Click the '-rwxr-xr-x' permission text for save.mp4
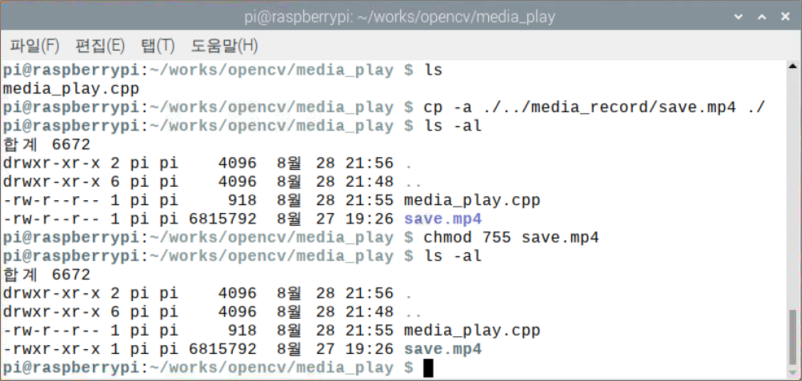Screen dimensions: 802x381 (51, 349)
